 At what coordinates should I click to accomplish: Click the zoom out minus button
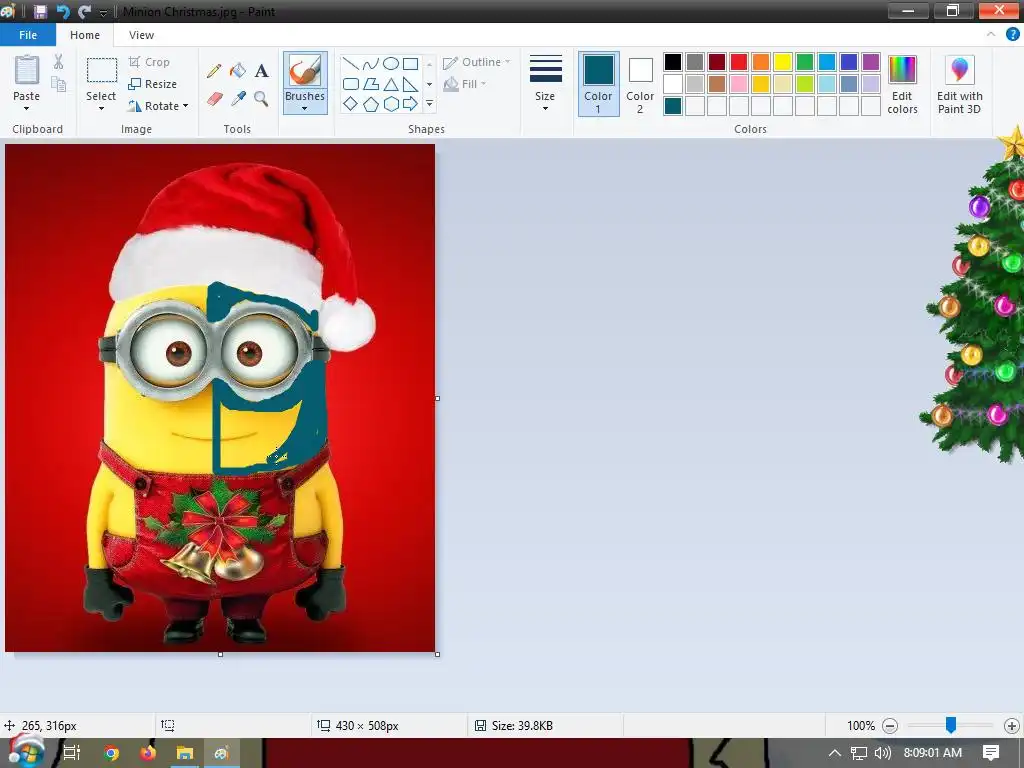click(x=890, y=726)
